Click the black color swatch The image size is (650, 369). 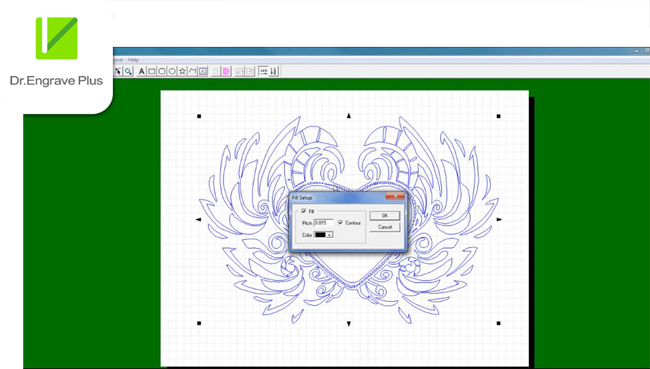(320, 235)
